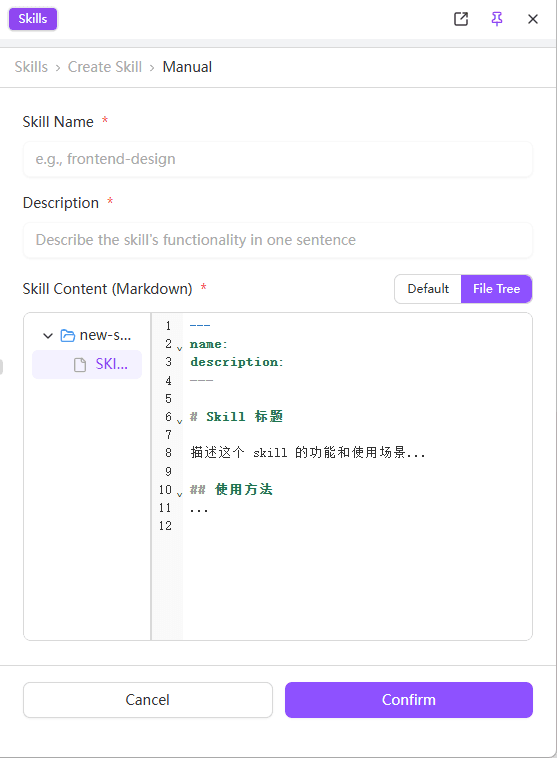Click the '## 使用方法' heading line
Image resolution: width=557 pixels, height=758 pixels.
click(x=231, y=489)
